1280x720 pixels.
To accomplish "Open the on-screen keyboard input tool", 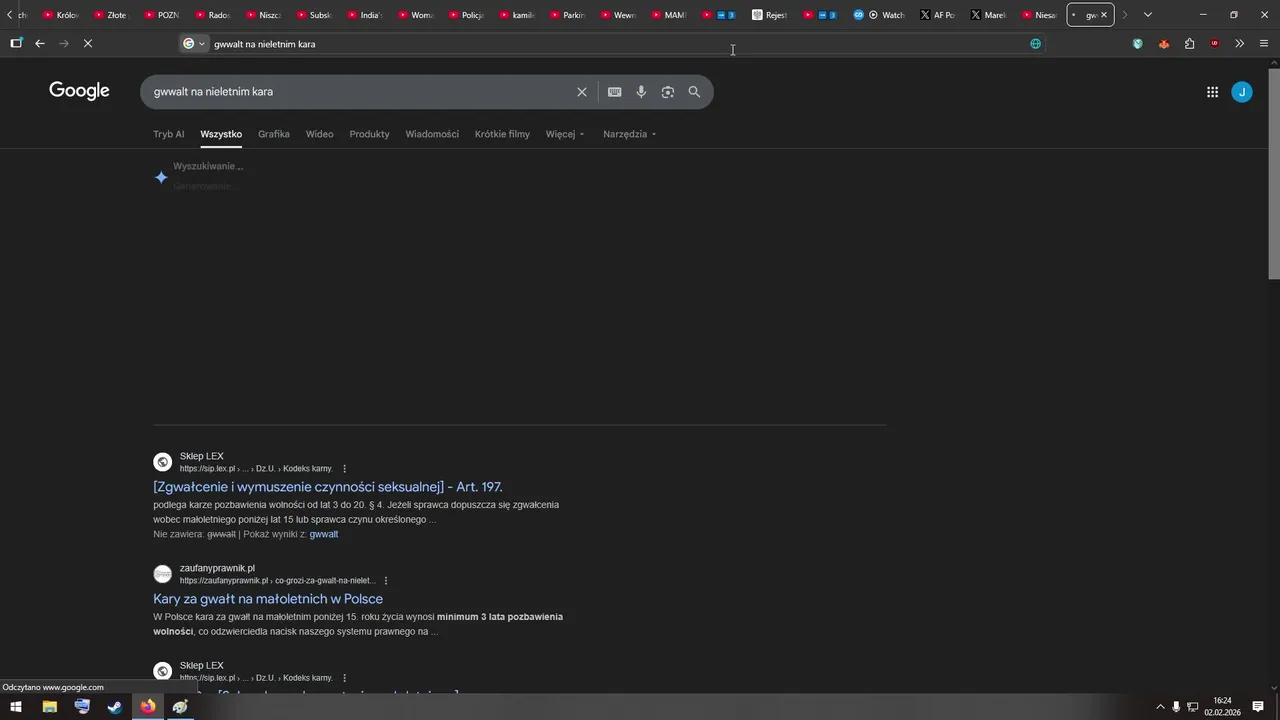I will [615, 92].
